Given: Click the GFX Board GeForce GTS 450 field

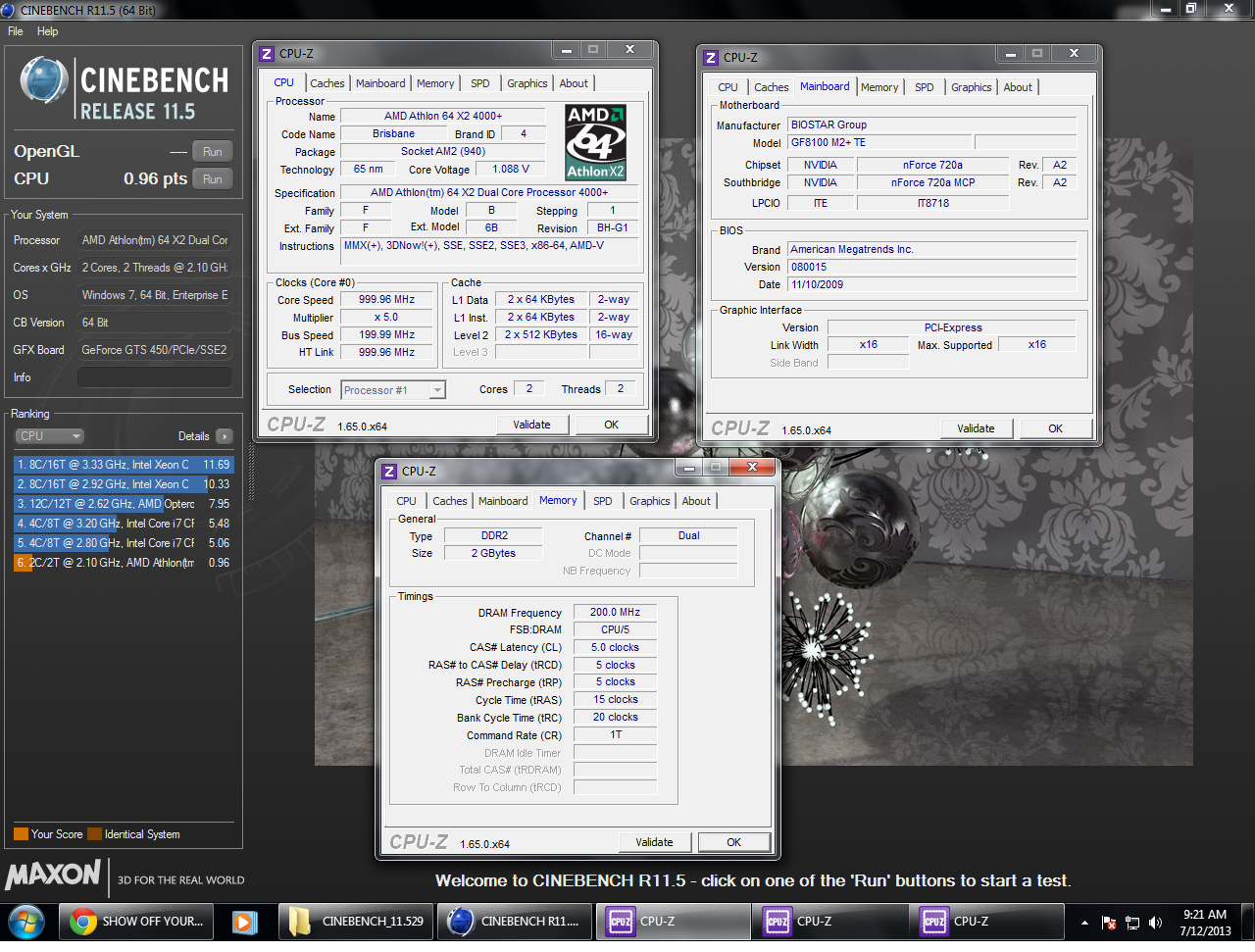Looking at the screenshot, I should click(155, 350).
